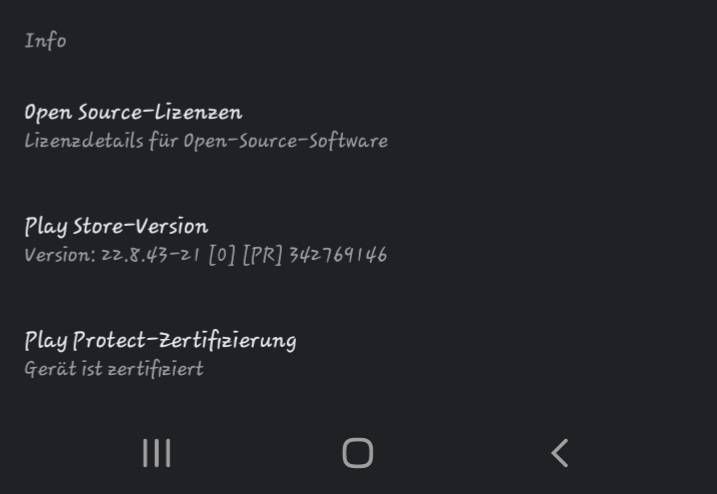This screenshot has width=717, height=494.
Task: Tap the build number 342769146
Action: coord(338,255)
